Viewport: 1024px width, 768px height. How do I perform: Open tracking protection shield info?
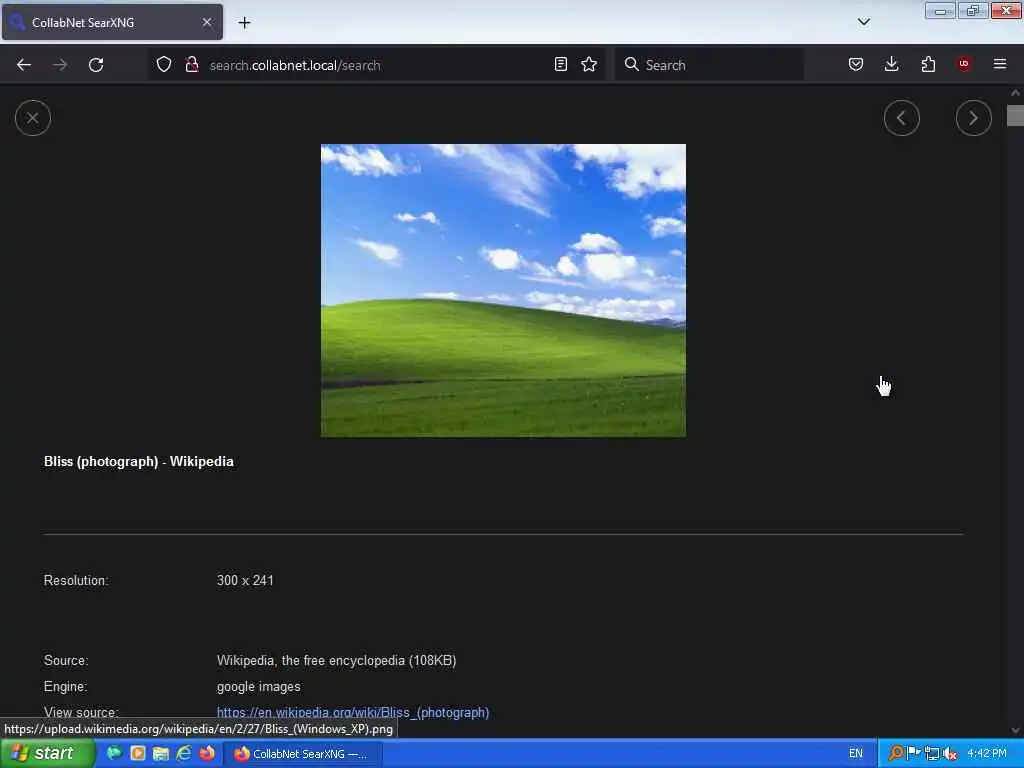pyautogui.click(x=164, y=64)
